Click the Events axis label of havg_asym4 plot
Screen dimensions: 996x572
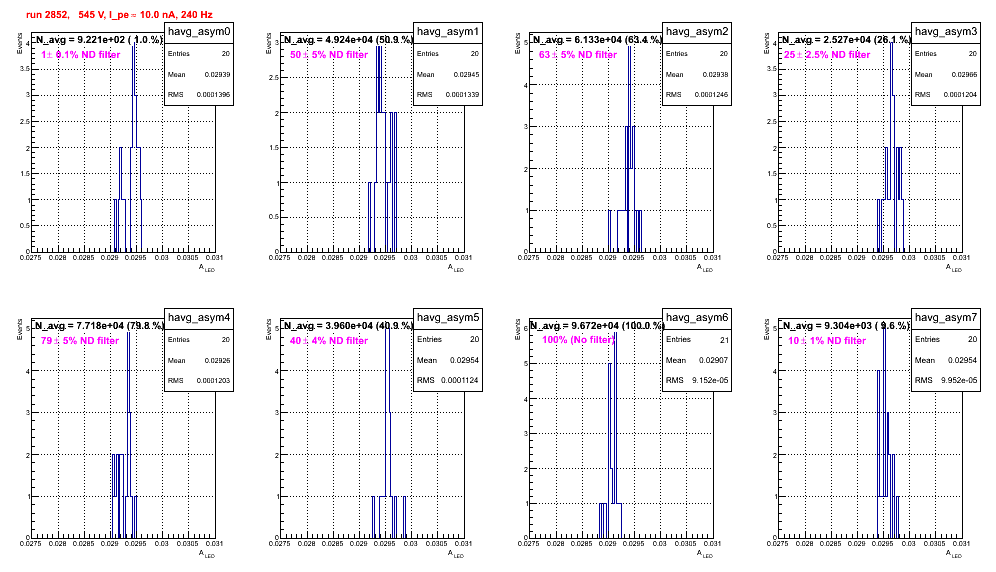pos(20,329)
